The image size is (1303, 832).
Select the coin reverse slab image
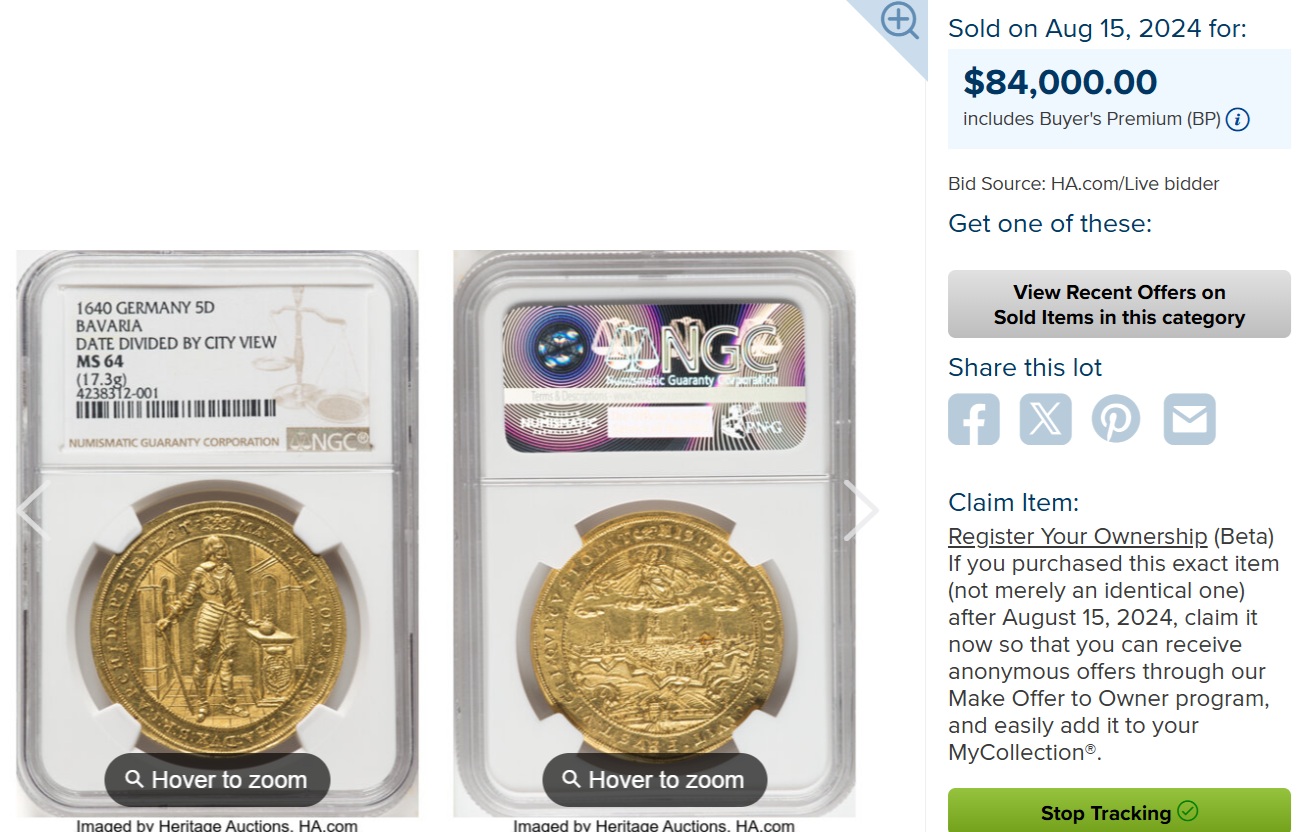click(x=654, y=533)
